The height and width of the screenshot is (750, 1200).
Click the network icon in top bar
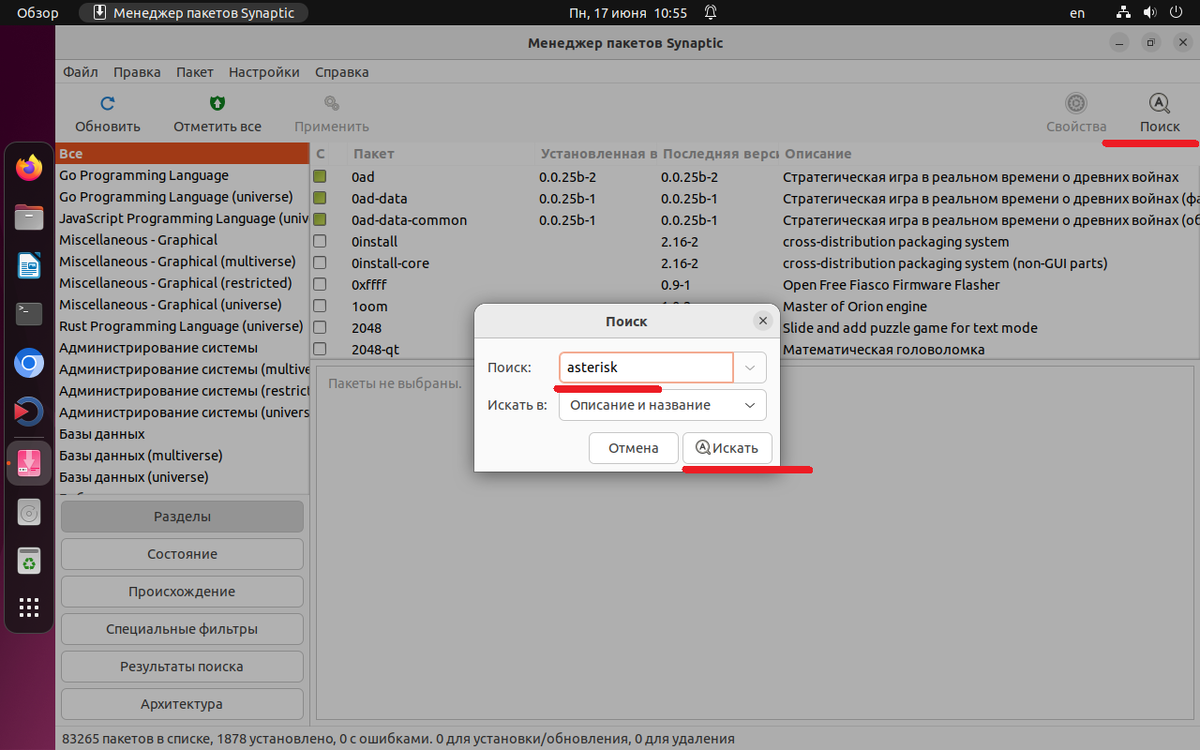(1123, 13)
